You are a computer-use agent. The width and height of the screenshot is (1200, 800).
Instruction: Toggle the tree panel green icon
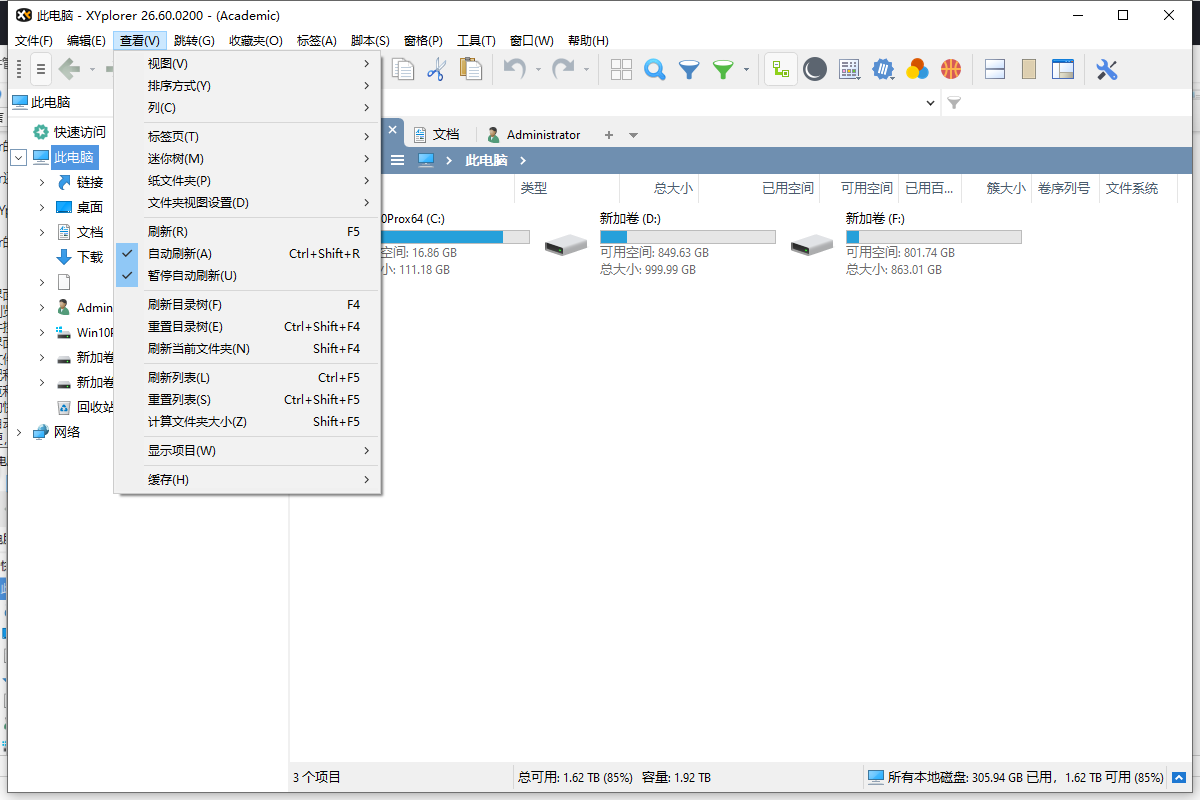[x=781, y=69]
